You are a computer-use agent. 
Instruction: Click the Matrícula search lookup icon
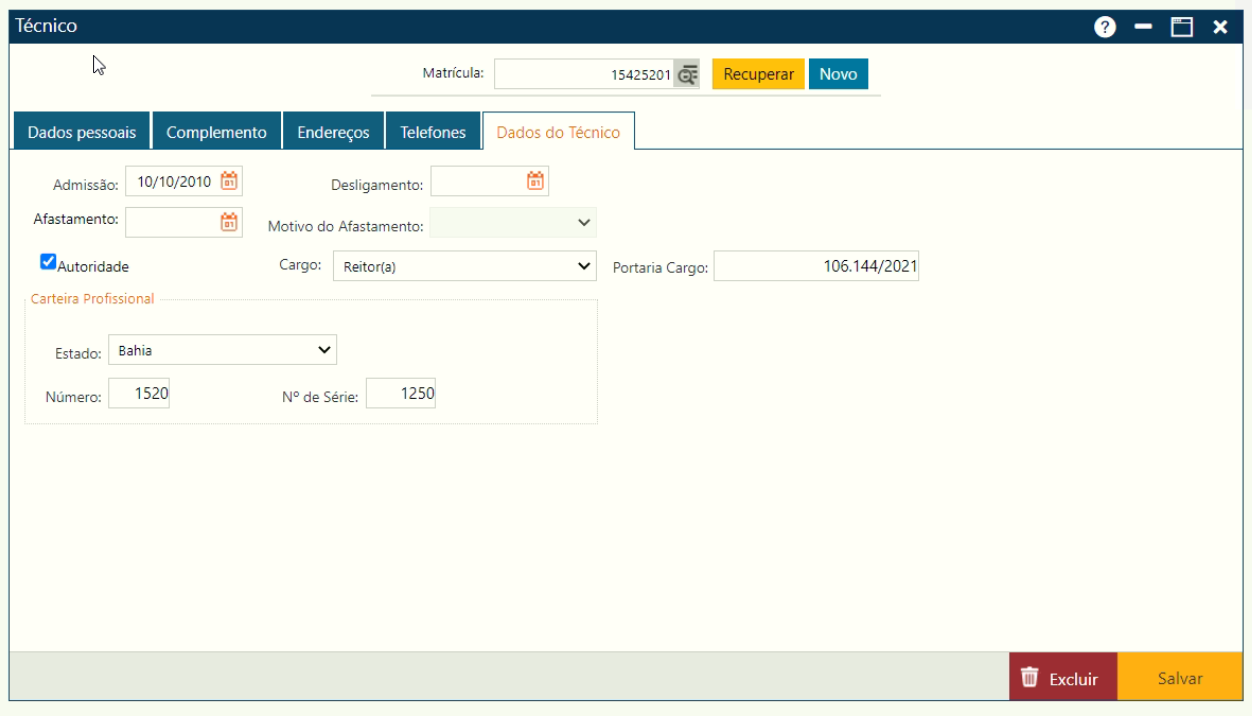pyautogui.click(x=687, y=74)
